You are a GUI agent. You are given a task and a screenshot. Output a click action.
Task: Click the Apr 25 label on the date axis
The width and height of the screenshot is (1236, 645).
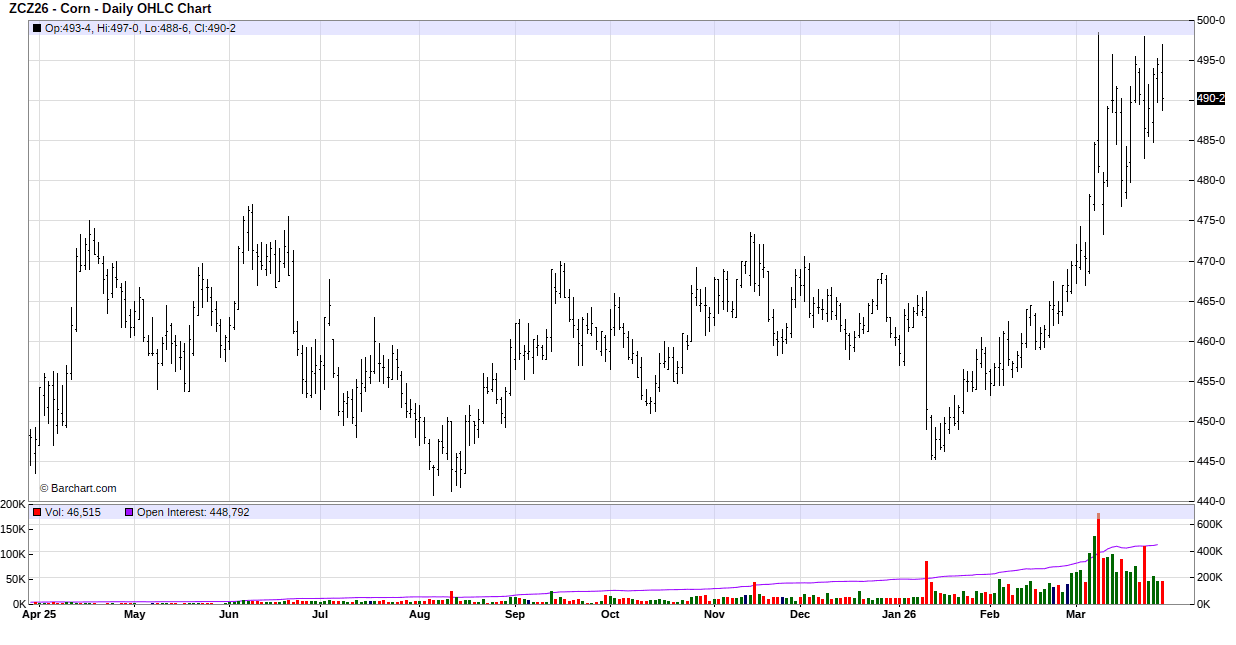(x=39, y=615)
